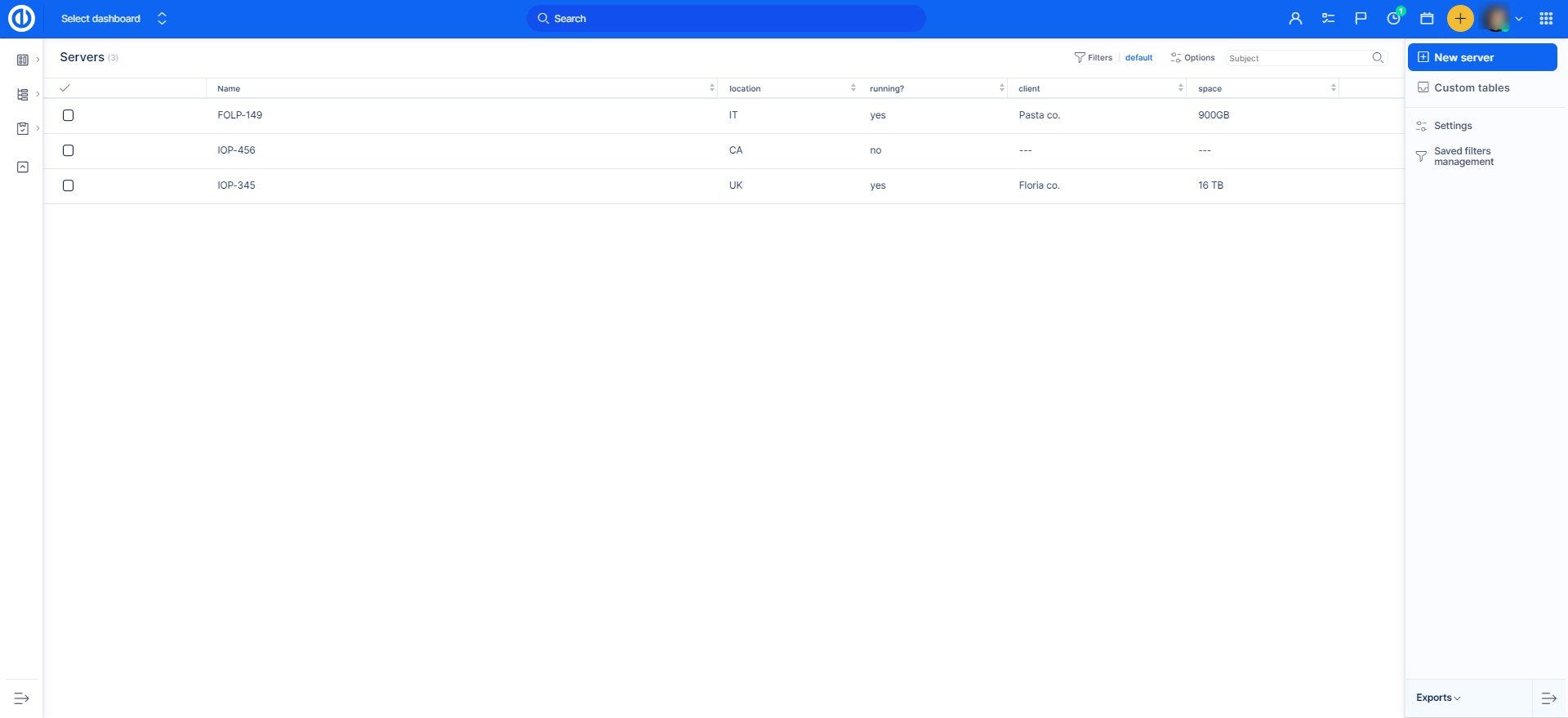
Task: Click the yellow plus quick-add button
Action: coord(1460,18)
